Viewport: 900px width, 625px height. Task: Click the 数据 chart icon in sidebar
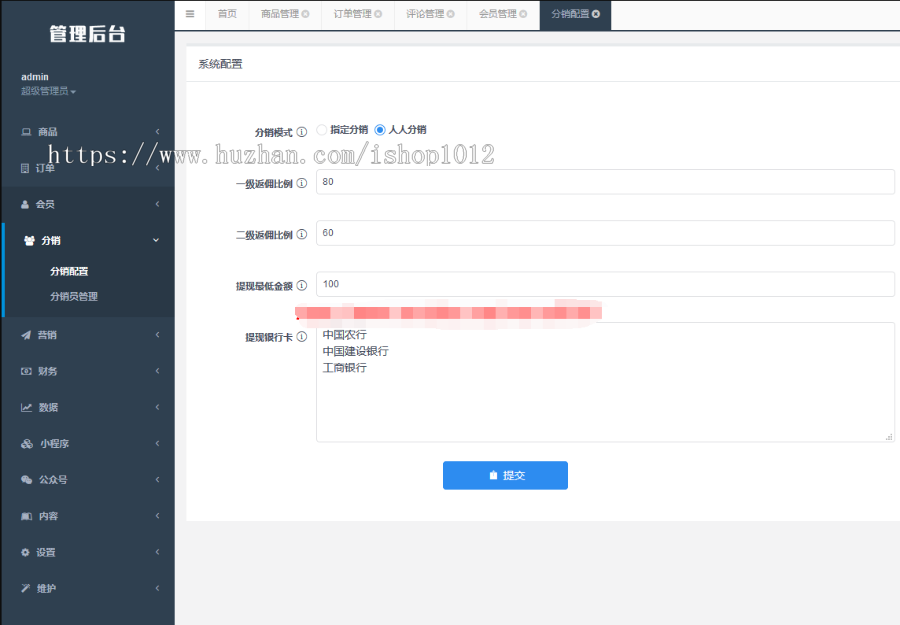(24, 407)
